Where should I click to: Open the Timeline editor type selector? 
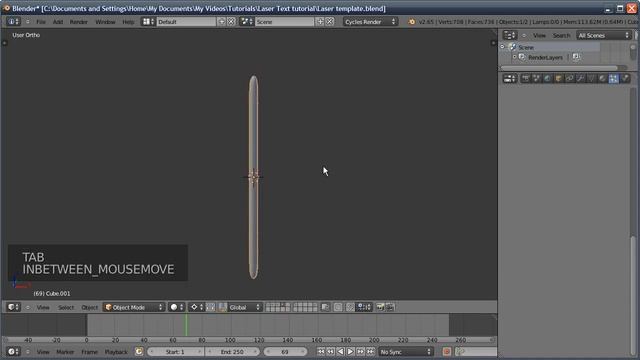(x=13, y=351)
